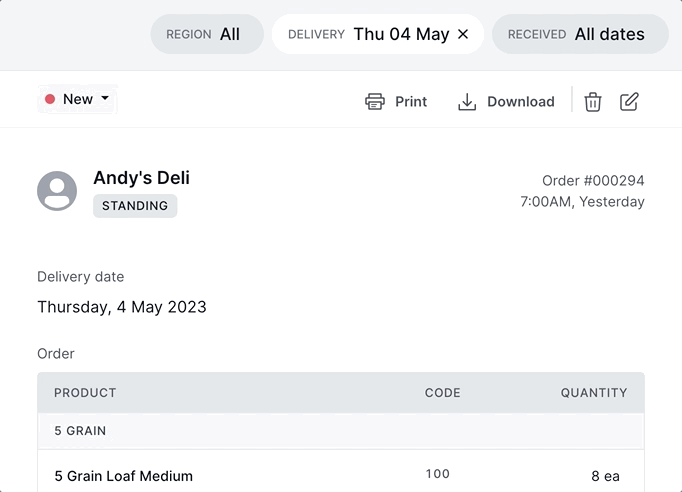Click the 5 GRAIN category row
The width and height of the screenshot is (682, 492).
(80, 431)
